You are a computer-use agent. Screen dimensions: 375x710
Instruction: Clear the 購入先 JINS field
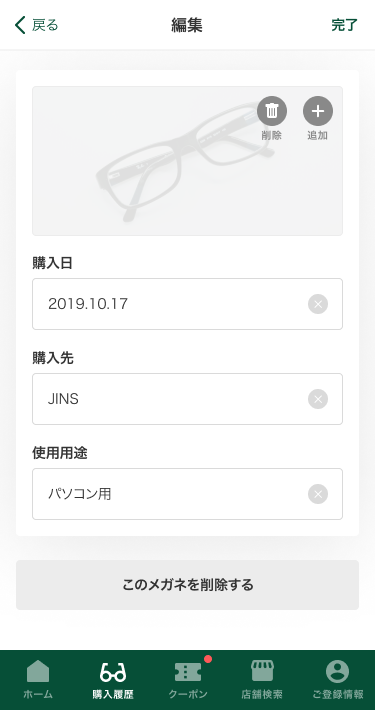pos(318,399)
